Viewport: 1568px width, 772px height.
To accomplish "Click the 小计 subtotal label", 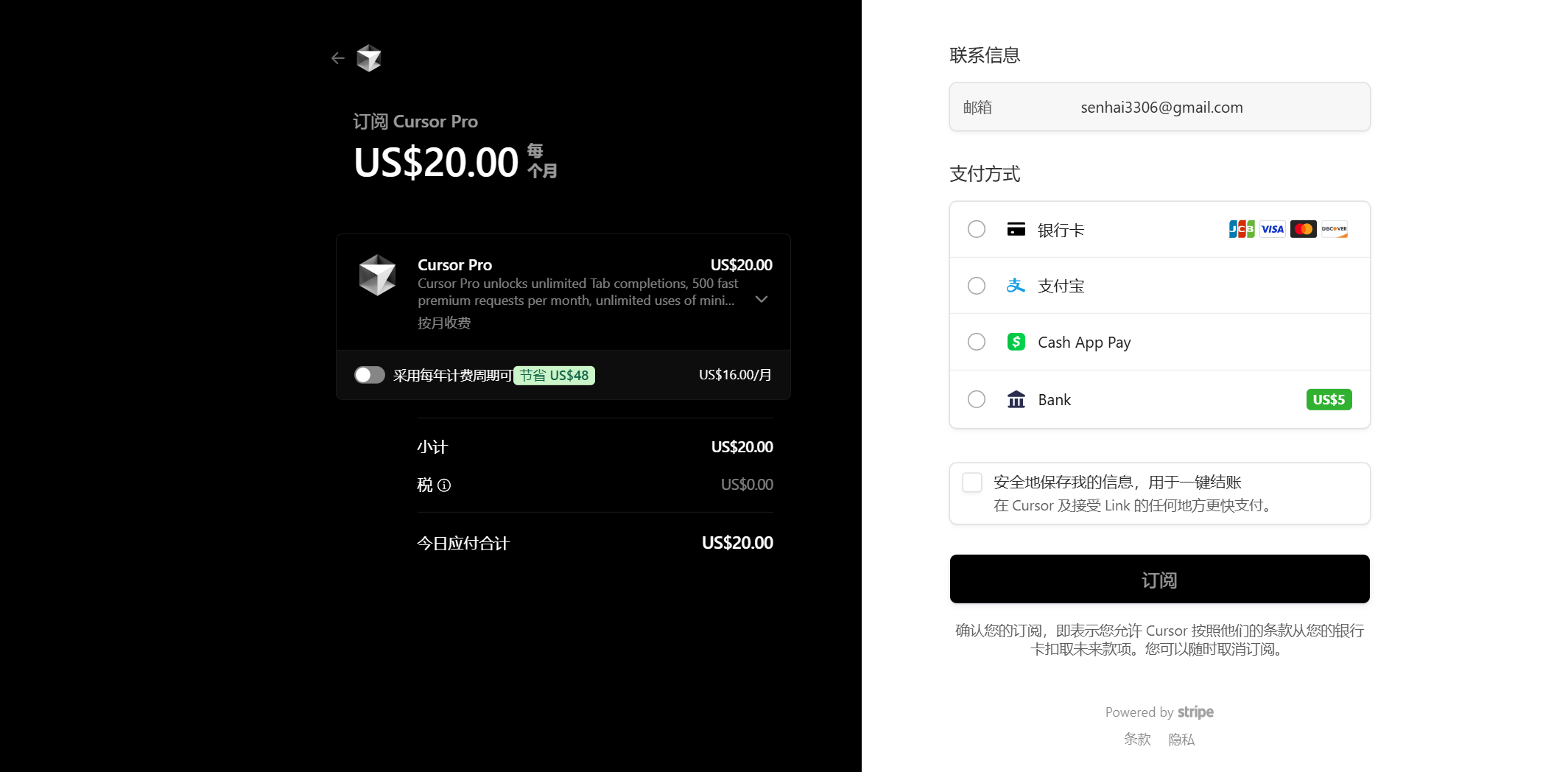I will (x=432, y=447).
